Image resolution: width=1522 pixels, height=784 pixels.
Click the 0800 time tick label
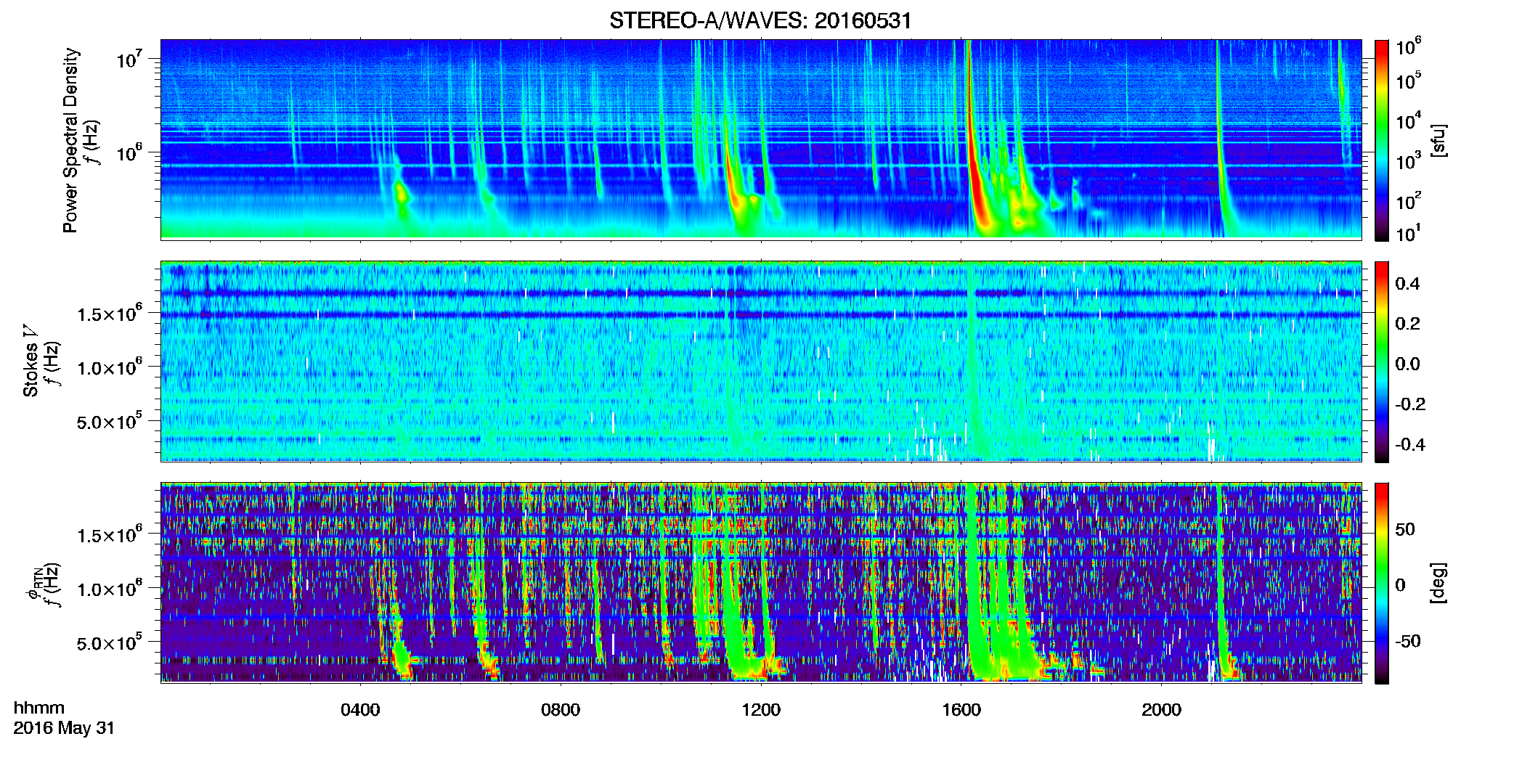(561, 709)
